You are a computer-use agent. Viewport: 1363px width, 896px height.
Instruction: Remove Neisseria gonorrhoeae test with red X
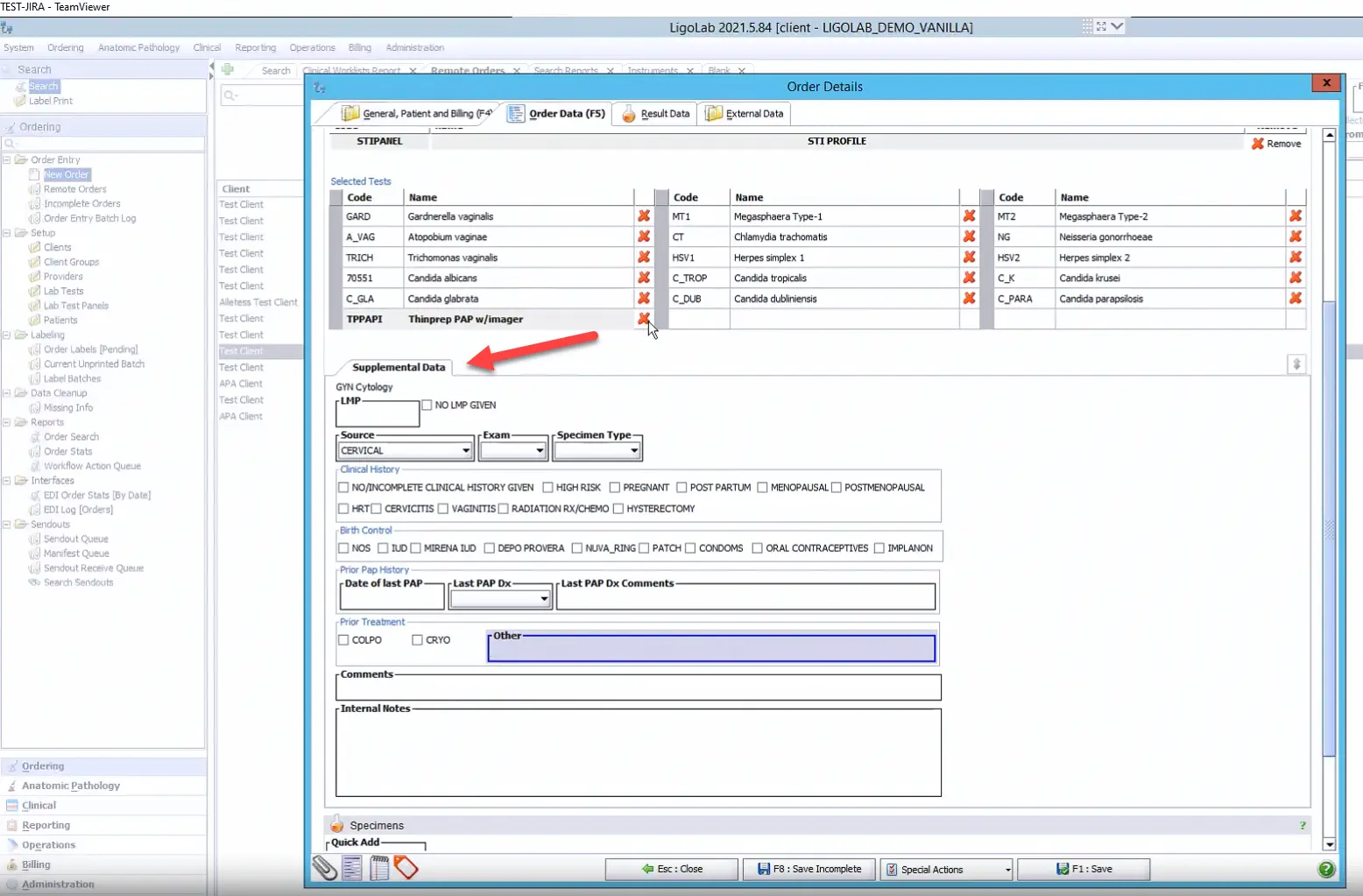pyautogui.click(x=1296, y=236)
